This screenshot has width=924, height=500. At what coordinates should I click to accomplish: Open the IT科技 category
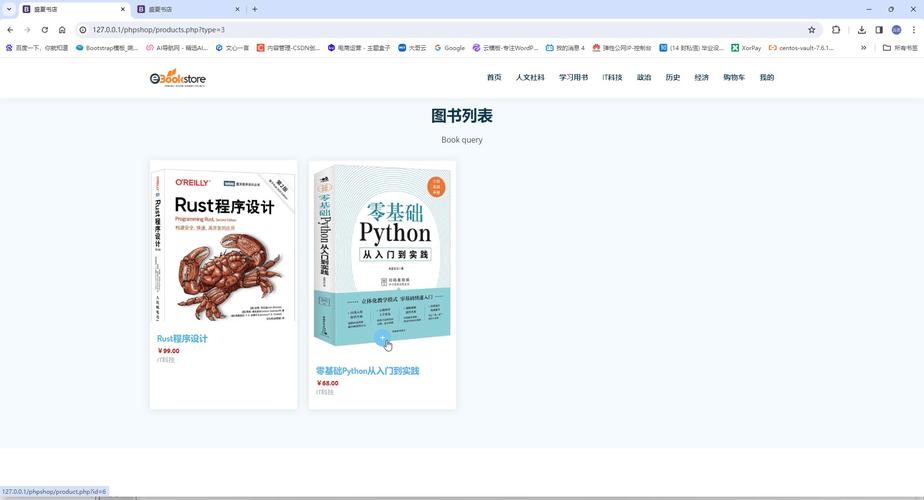click(612, 77)
